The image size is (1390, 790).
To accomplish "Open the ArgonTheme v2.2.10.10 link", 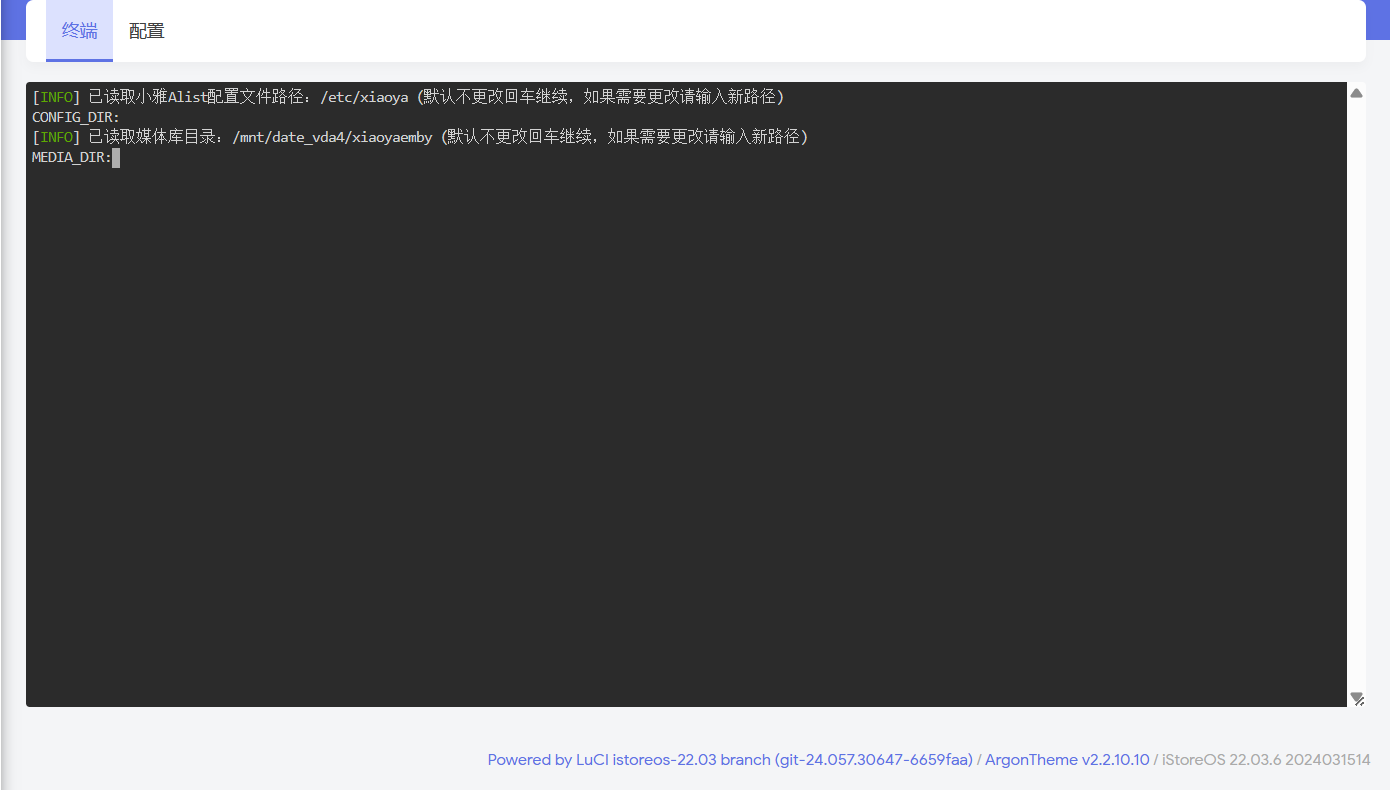I will (1067, 760).
